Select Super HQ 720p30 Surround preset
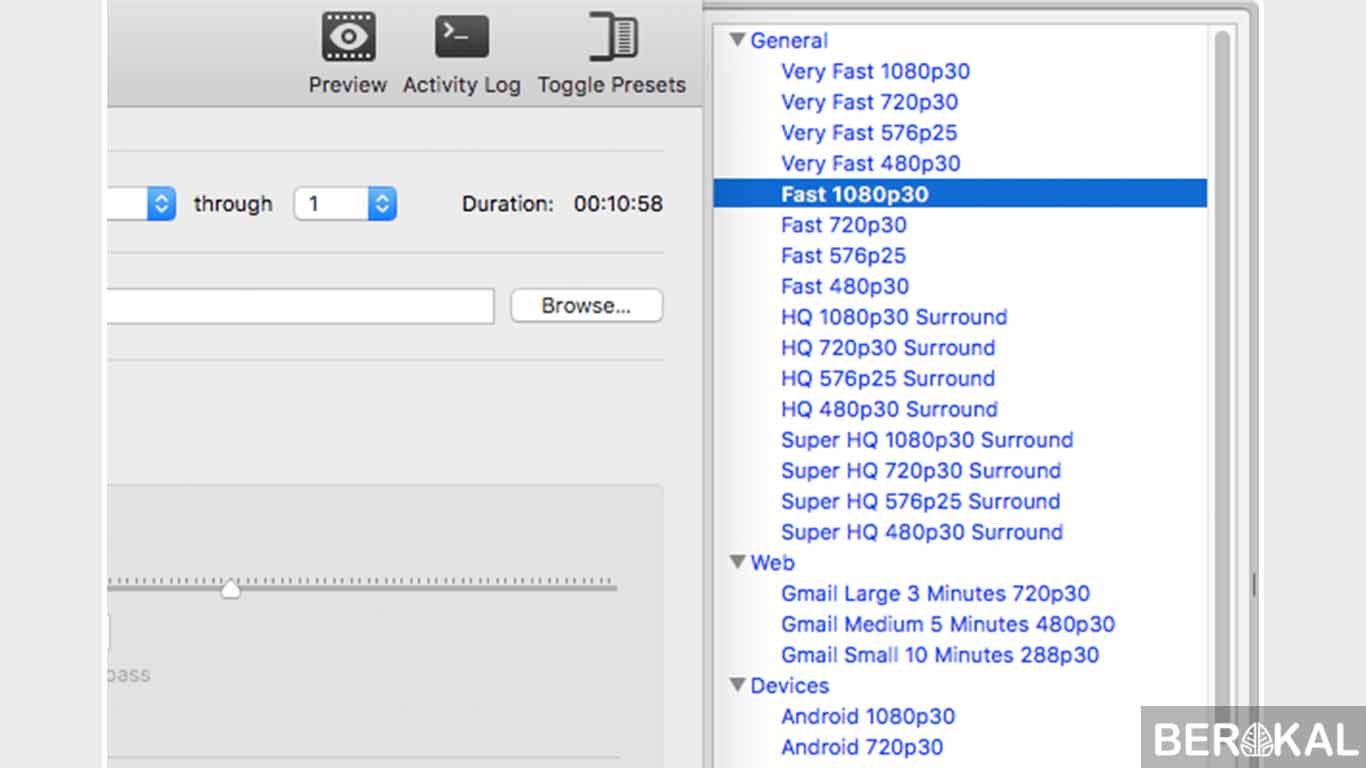Image resolution: width=1366 pixels, height=768 pixels. 921,471
